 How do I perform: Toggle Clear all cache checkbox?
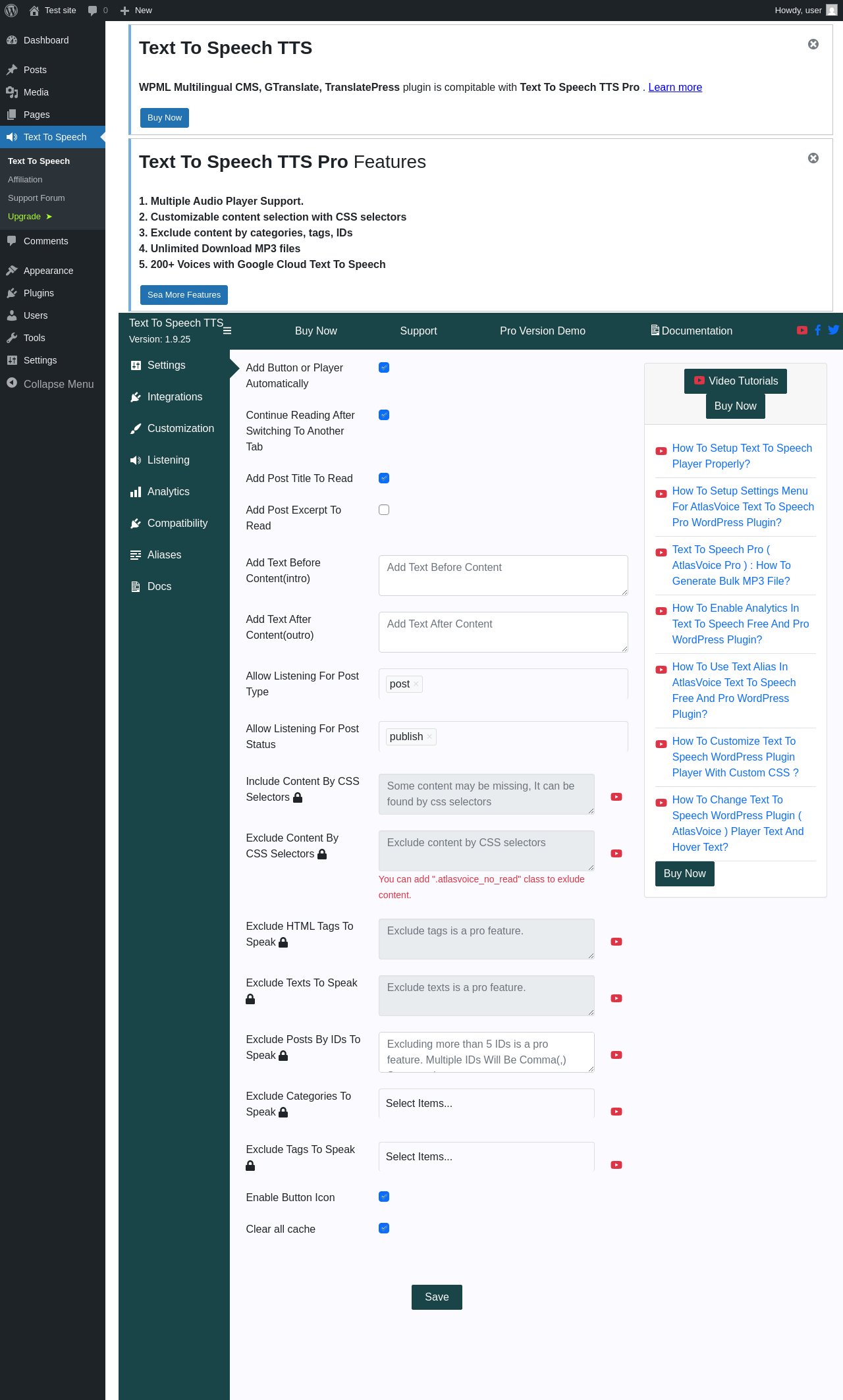click(384, 1228)
